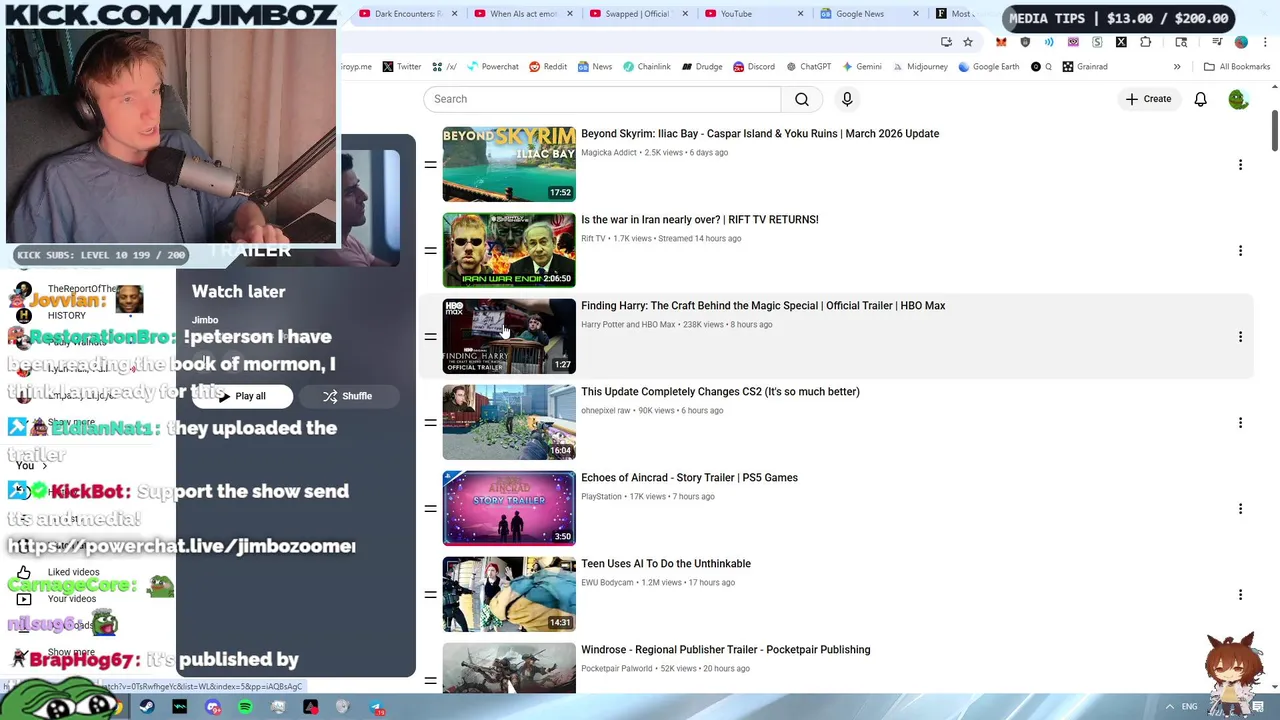Click Play all on Watch later playlist
Image resolution: width=1280 pixels, height=720 pixels.
242,396
